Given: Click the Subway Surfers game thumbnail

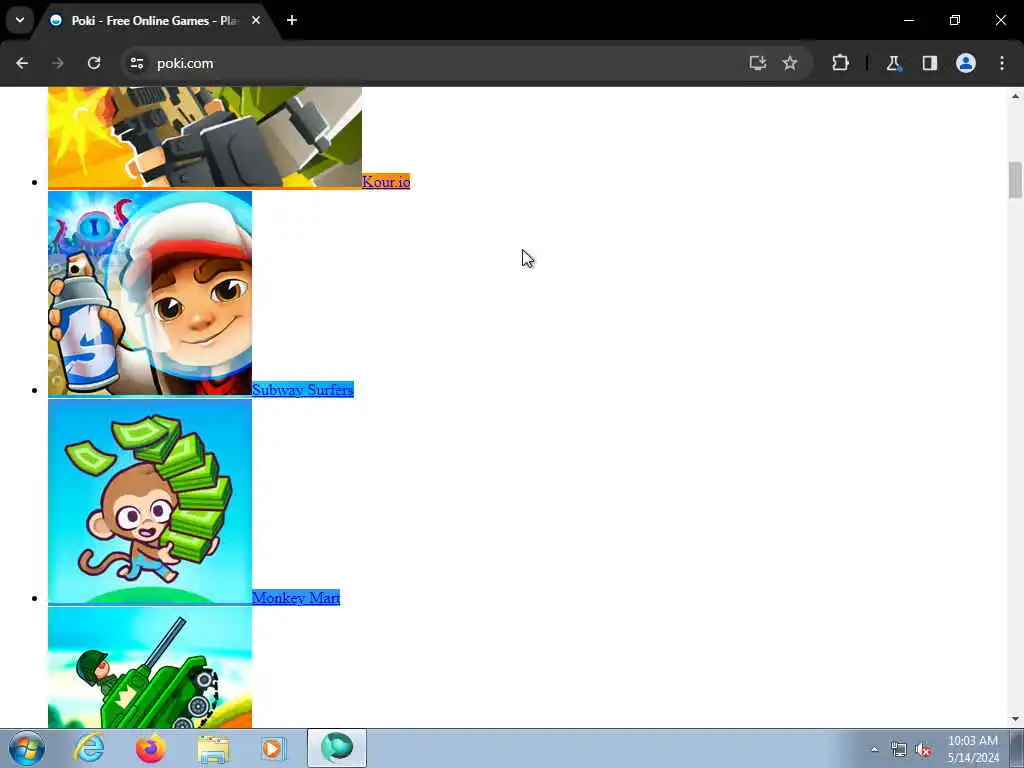Looking at the screenshot, I should click(150, 293).
